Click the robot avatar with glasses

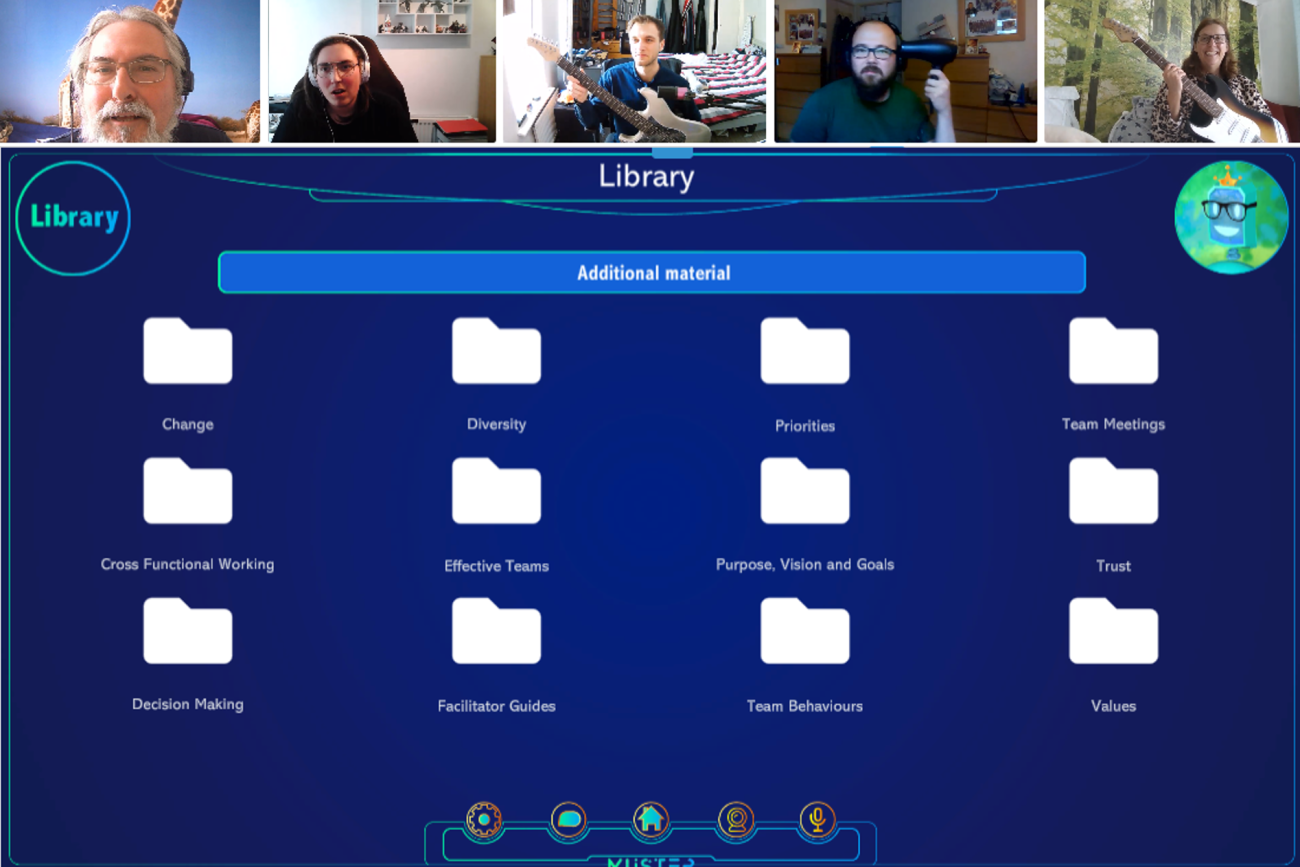point(1230,217)
